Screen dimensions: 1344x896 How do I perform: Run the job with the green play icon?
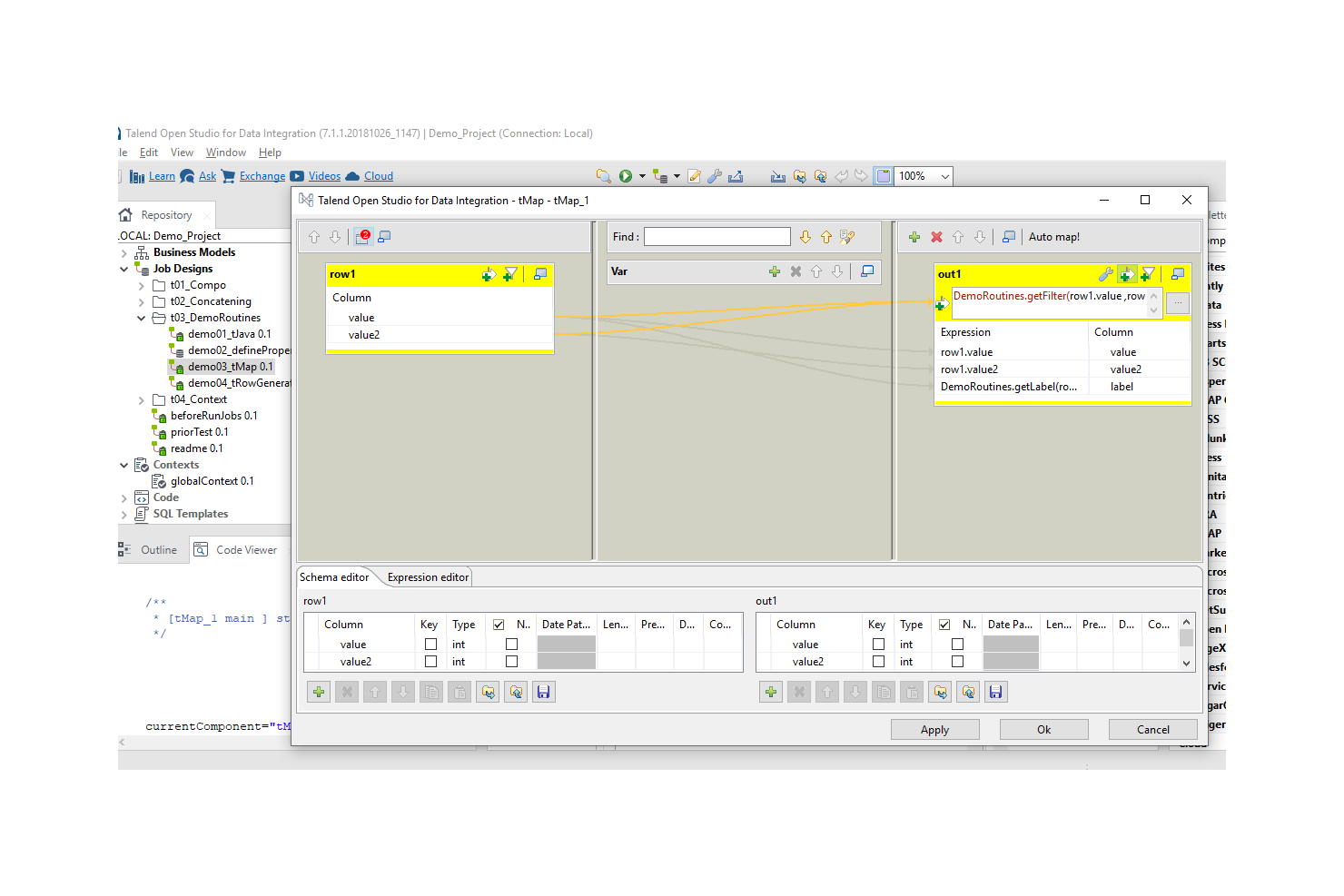(x=628, y=175)
